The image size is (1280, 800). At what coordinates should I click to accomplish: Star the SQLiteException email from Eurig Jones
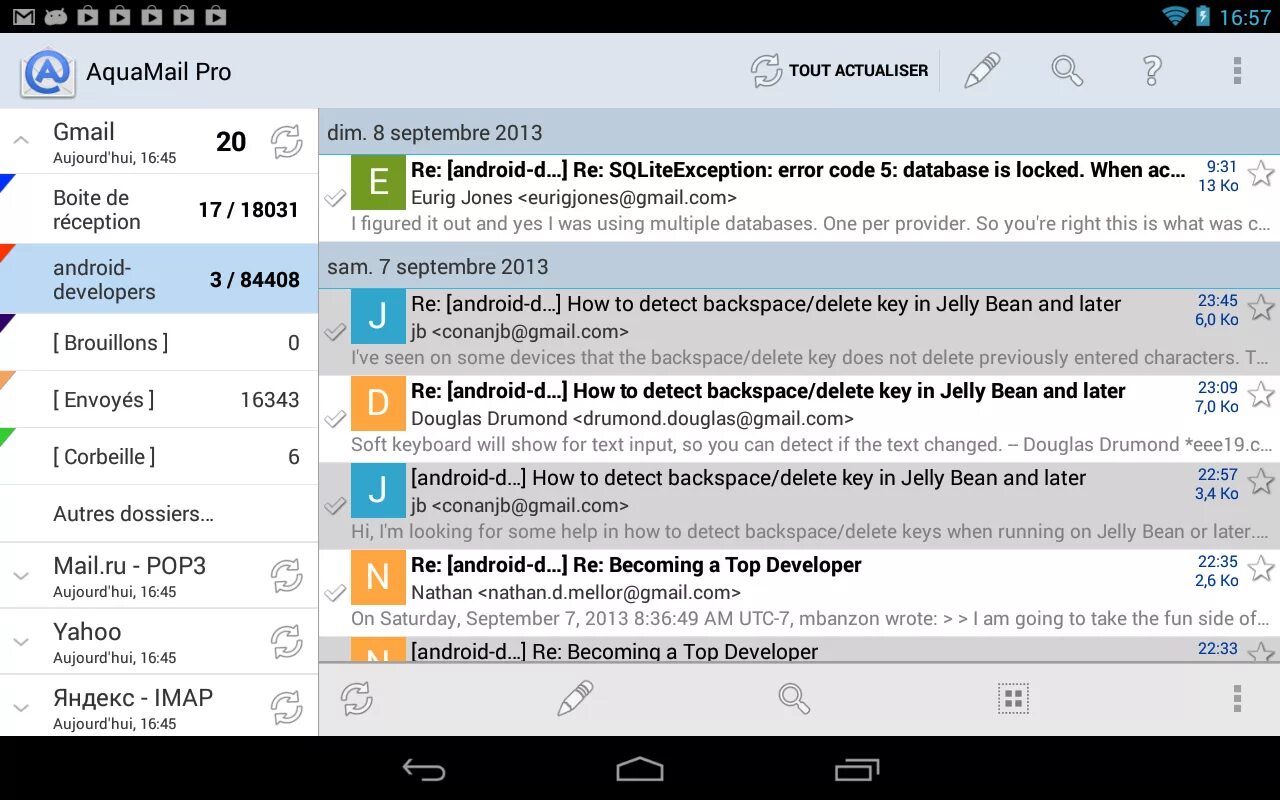pos(1262,173)
